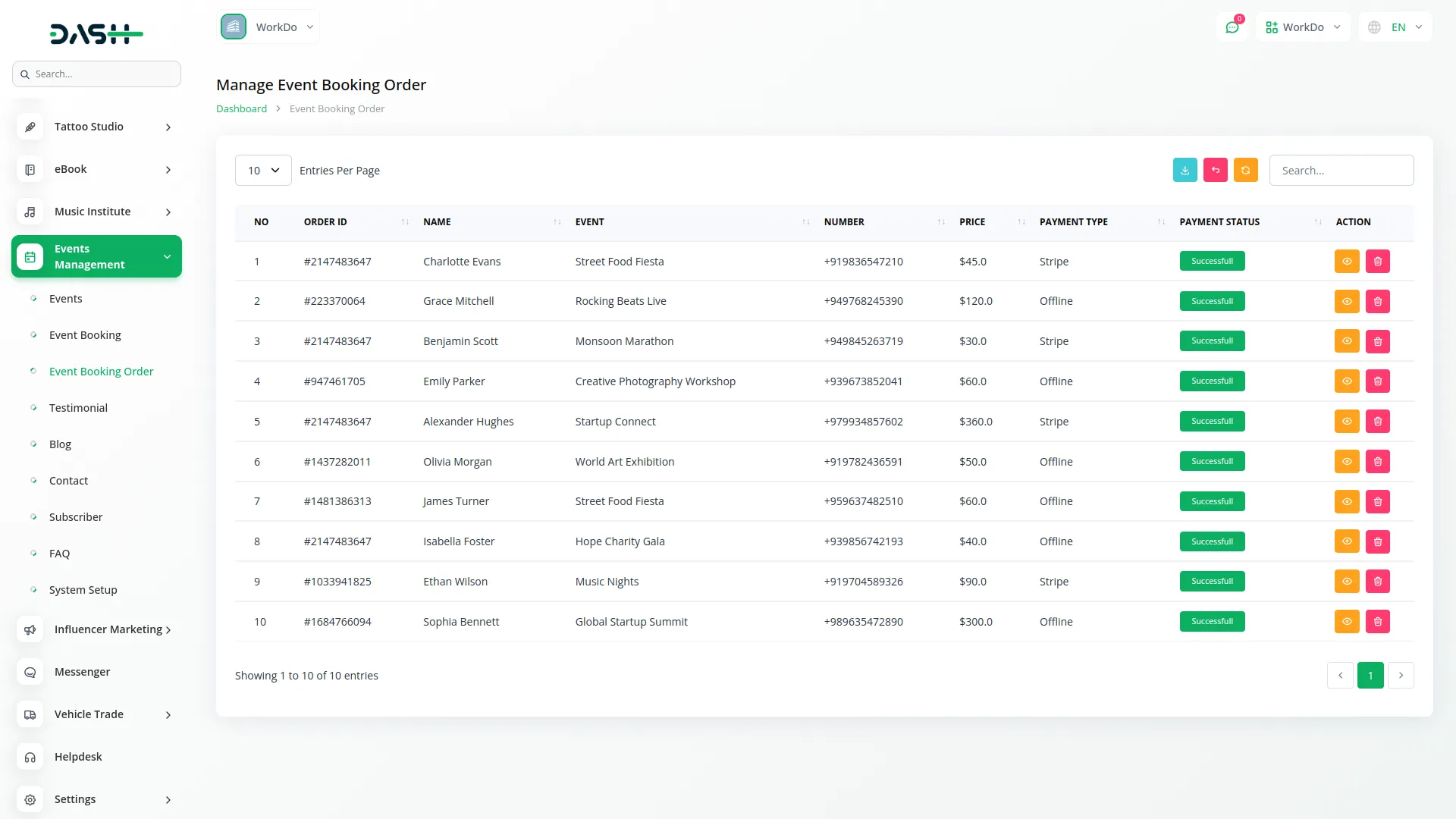View Emily Parker's order details eye icon

(x=1346, y=381)
